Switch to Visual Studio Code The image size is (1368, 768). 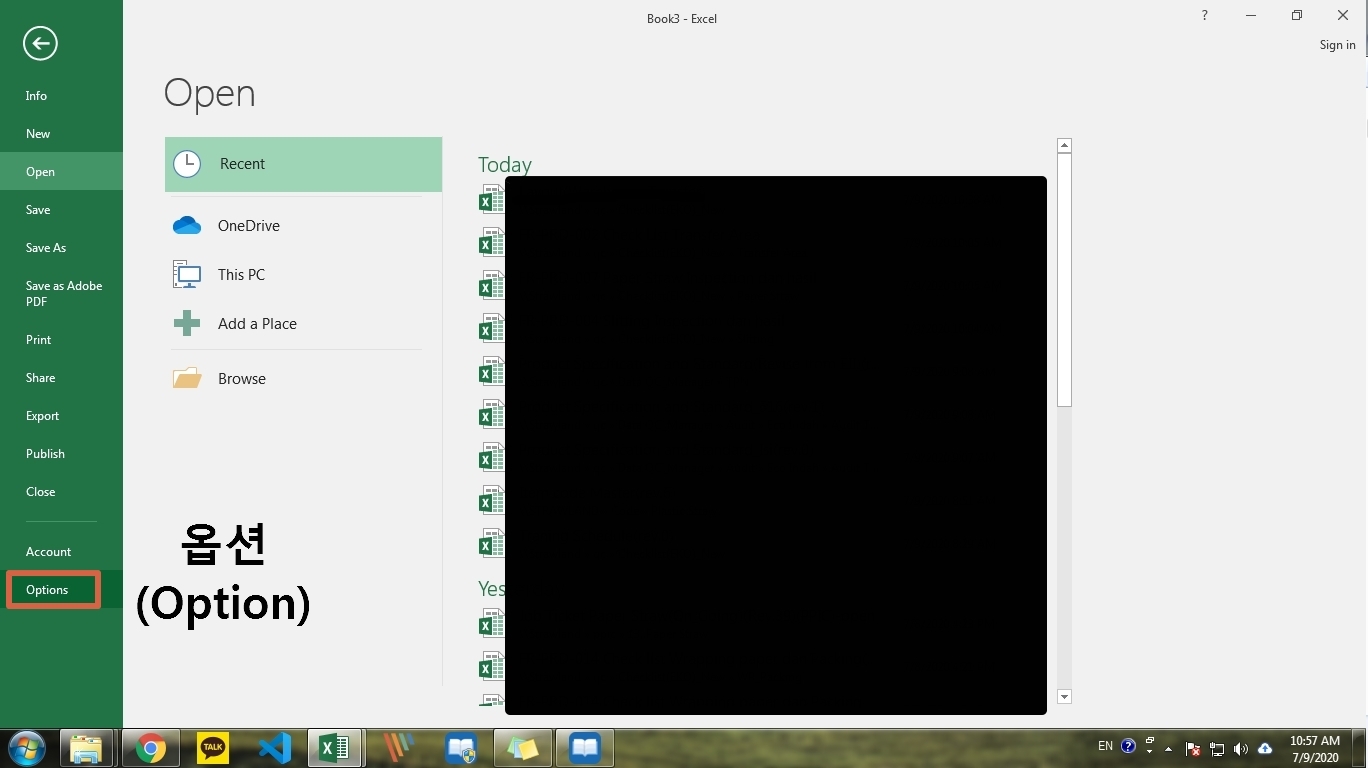(274, 748)
